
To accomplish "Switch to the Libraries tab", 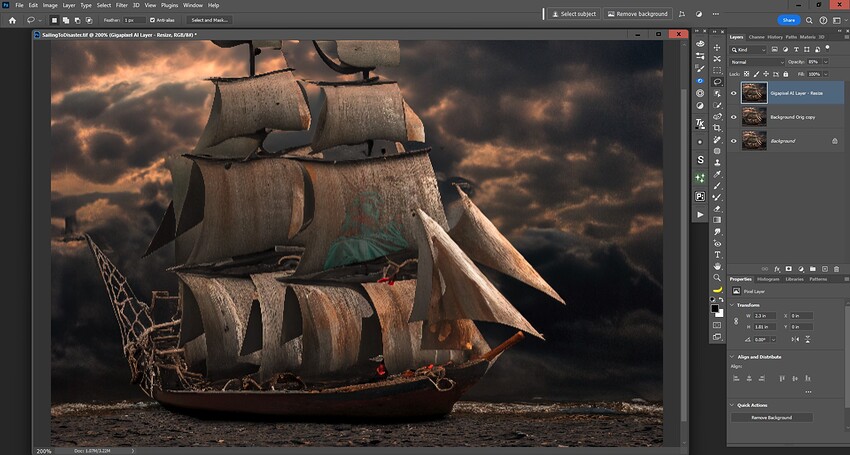I will (x=795, y=279).
